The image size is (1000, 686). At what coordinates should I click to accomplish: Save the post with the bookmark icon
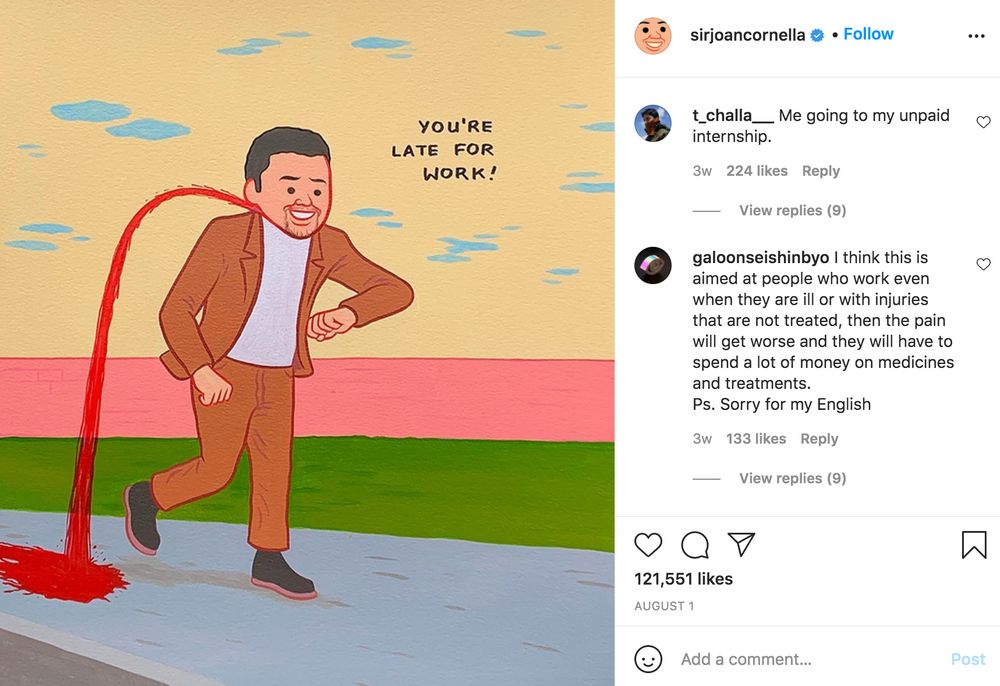click(x=974, y=544)
